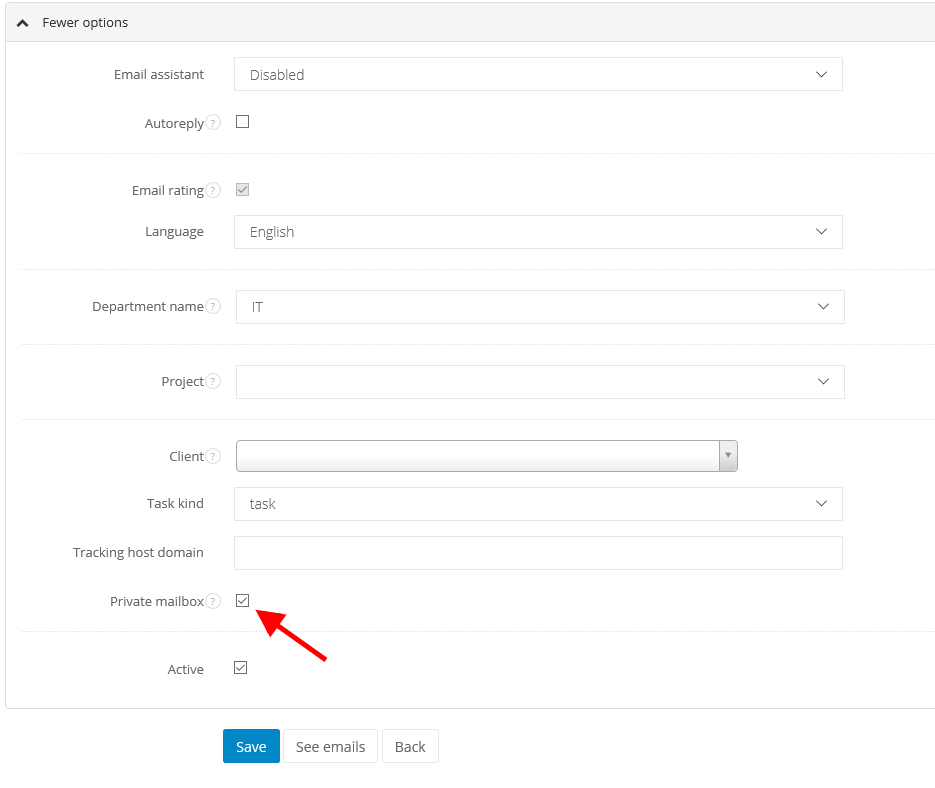Click help icon next to Client
Screen dimensions: 935x788
tap(213, 457)
